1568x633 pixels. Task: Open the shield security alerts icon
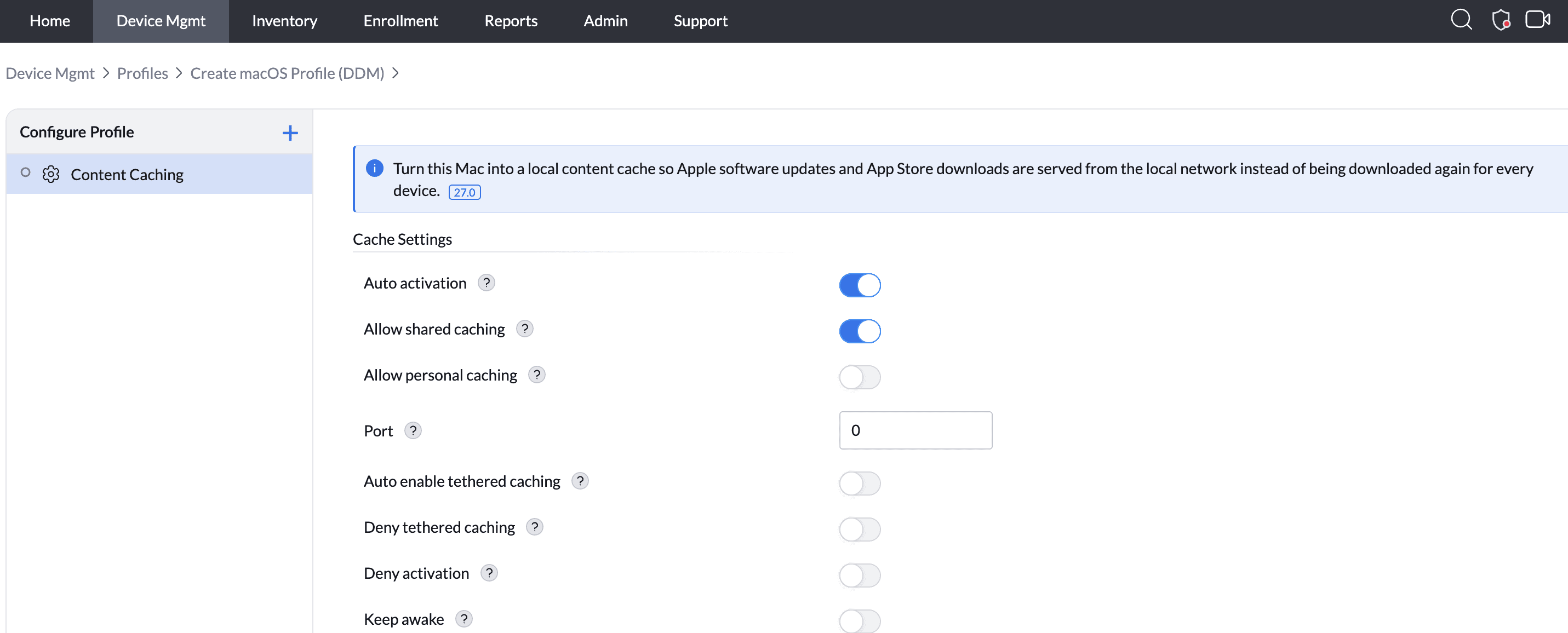click(x=1501, y=20)
